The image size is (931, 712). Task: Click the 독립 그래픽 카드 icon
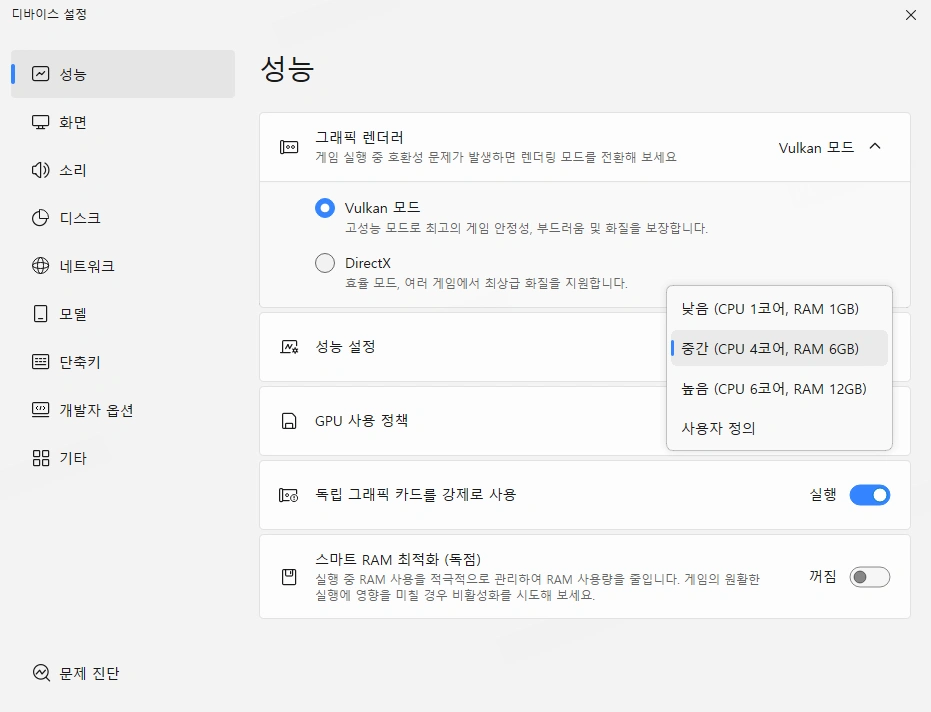coord(289,495)
